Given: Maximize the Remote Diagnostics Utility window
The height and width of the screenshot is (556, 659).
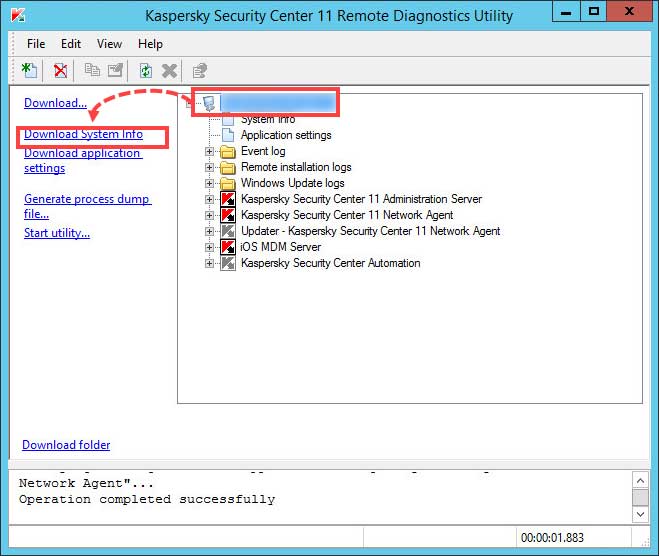Looking at the screenshot, I should (594, 12).
